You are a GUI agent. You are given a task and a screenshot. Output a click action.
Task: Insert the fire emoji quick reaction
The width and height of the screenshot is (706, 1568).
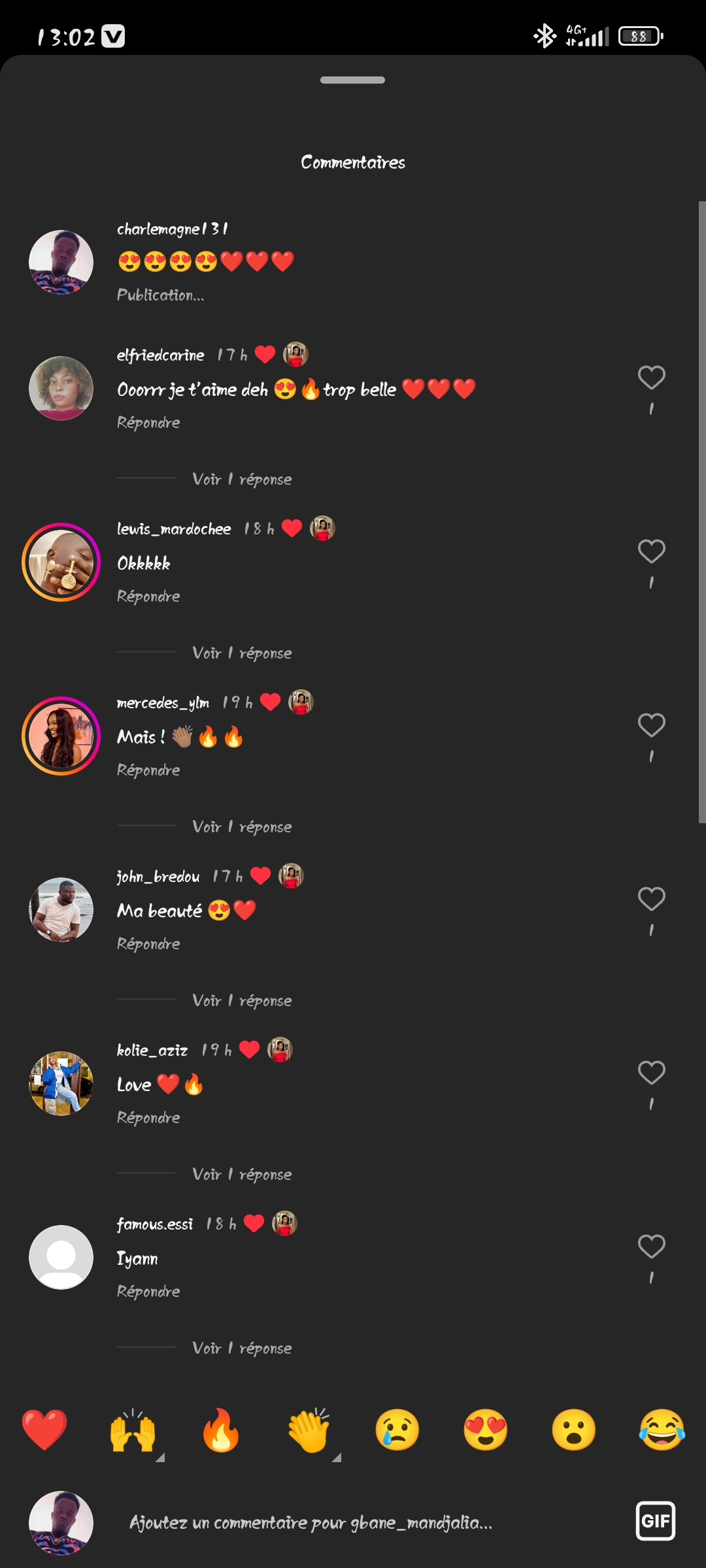coord(220,1429)
